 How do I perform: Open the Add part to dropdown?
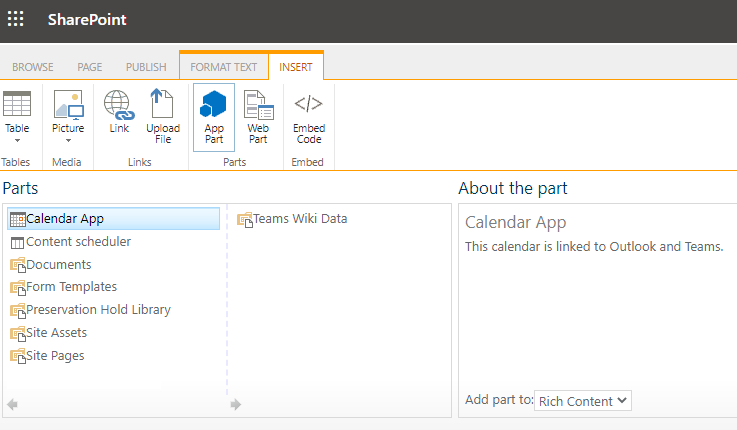coord(582,401)
